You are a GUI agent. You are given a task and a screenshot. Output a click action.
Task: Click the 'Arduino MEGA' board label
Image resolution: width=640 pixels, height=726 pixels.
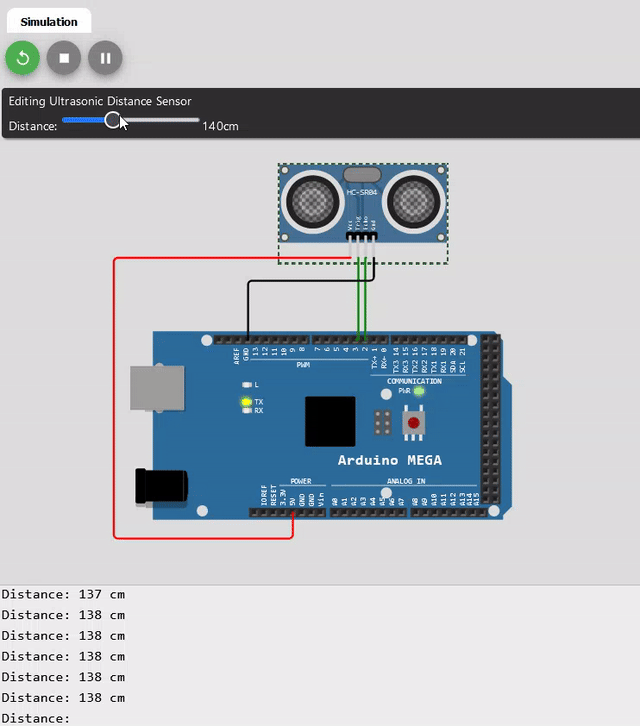[389, 460]
